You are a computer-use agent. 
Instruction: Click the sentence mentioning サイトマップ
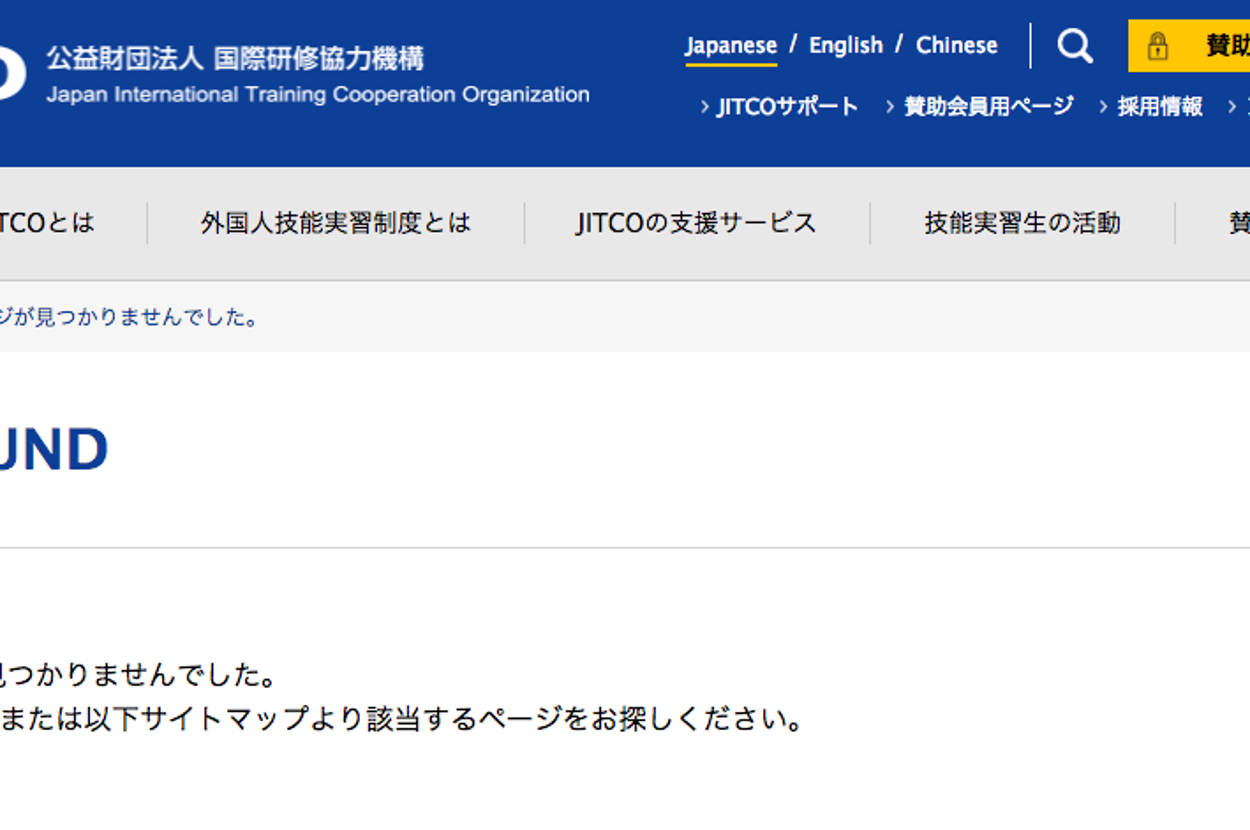(400, 719)
